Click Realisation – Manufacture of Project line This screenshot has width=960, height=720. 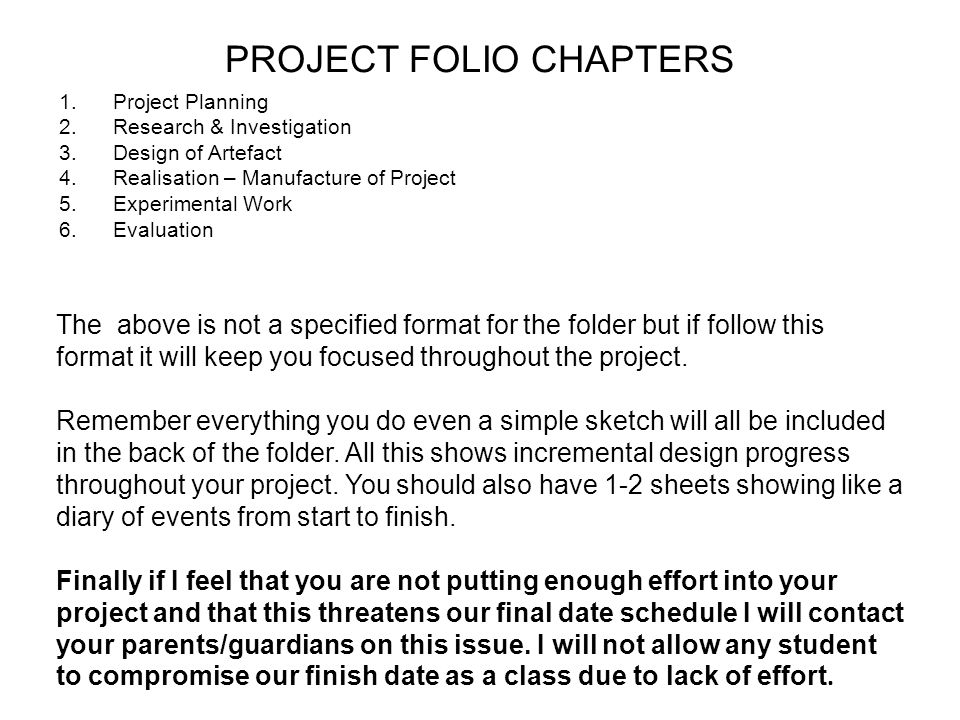tap(284, 178)
